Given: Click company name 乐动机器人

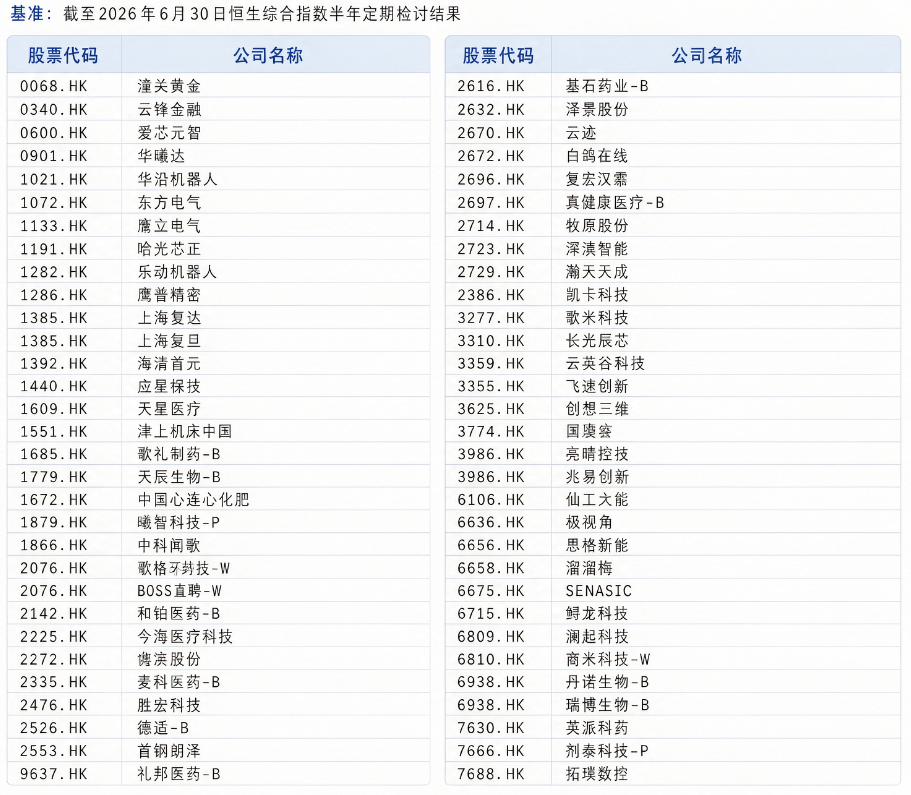Looking at the screenshot, I should click(x=177, y=272).
